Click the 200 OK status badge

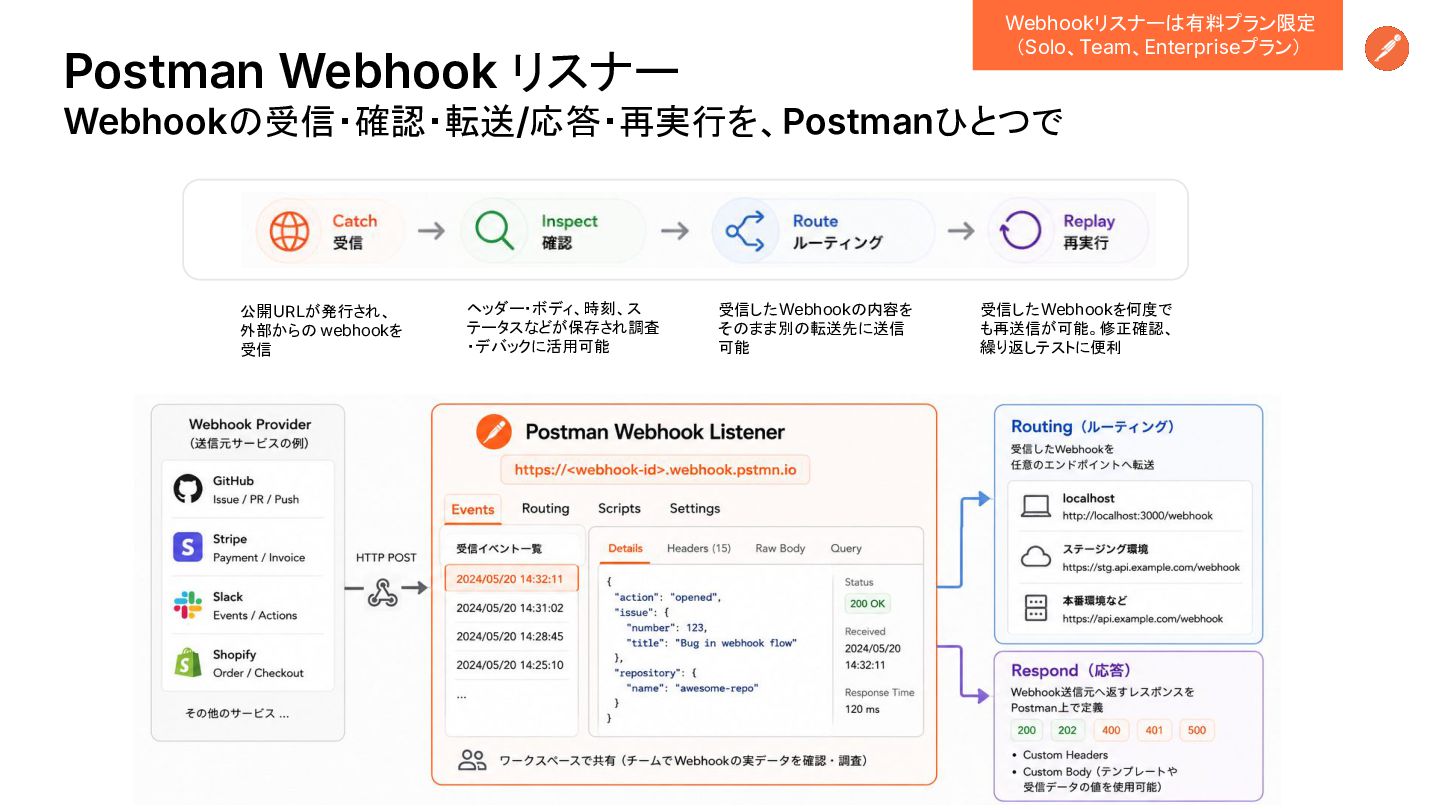[867, 604]
